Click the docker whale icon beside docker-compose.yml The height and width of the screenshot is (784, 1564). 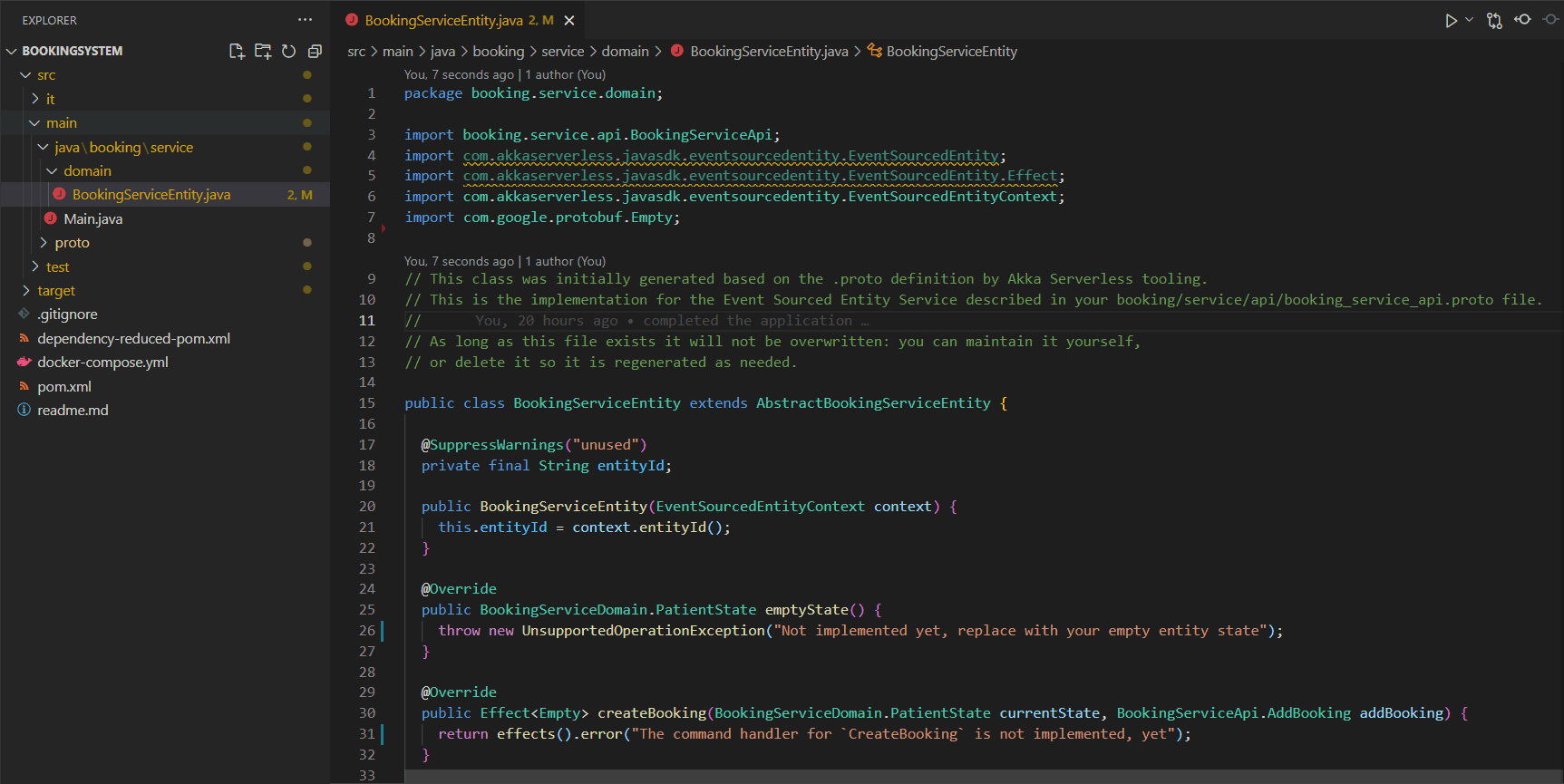24,362
